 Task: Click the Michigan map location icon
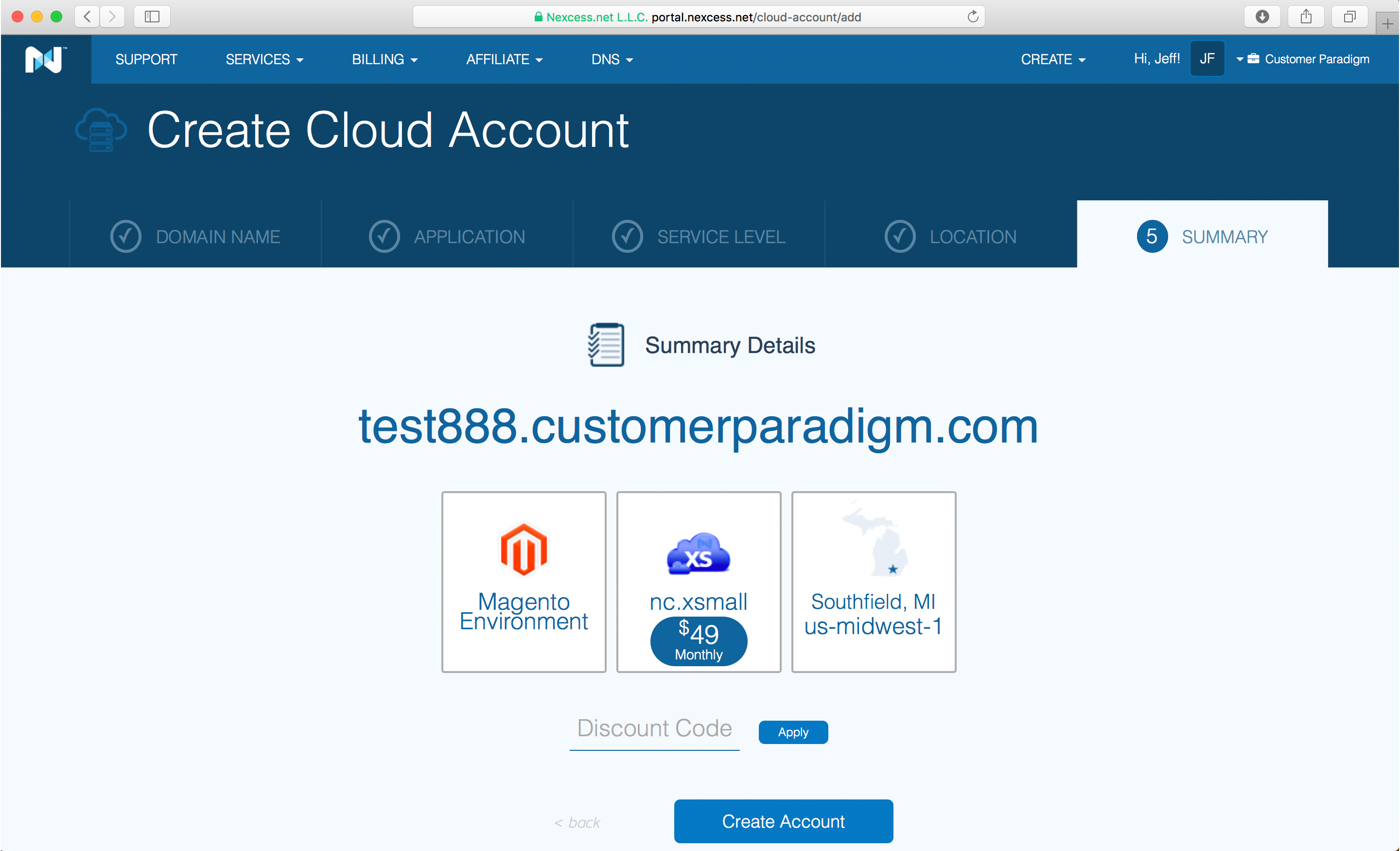(x=875, y=538)
